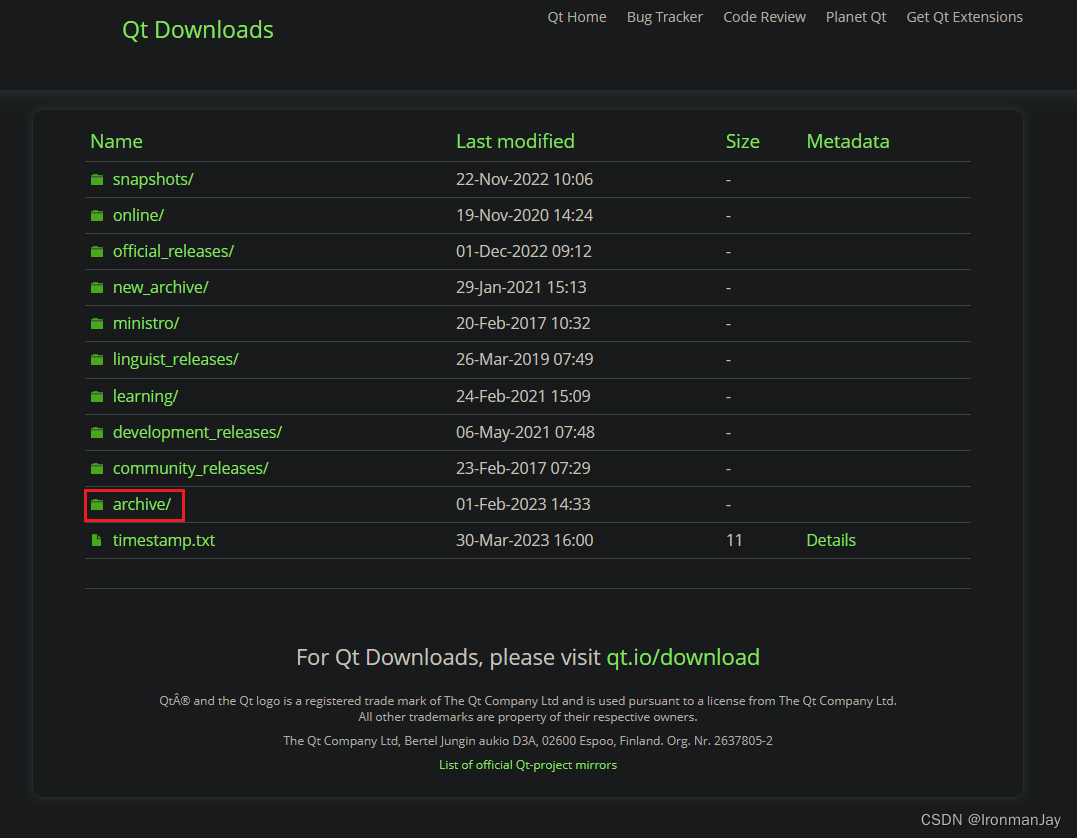Click the learning/ folder icon
Viewport: 1077px width, 838px height.
97,396
